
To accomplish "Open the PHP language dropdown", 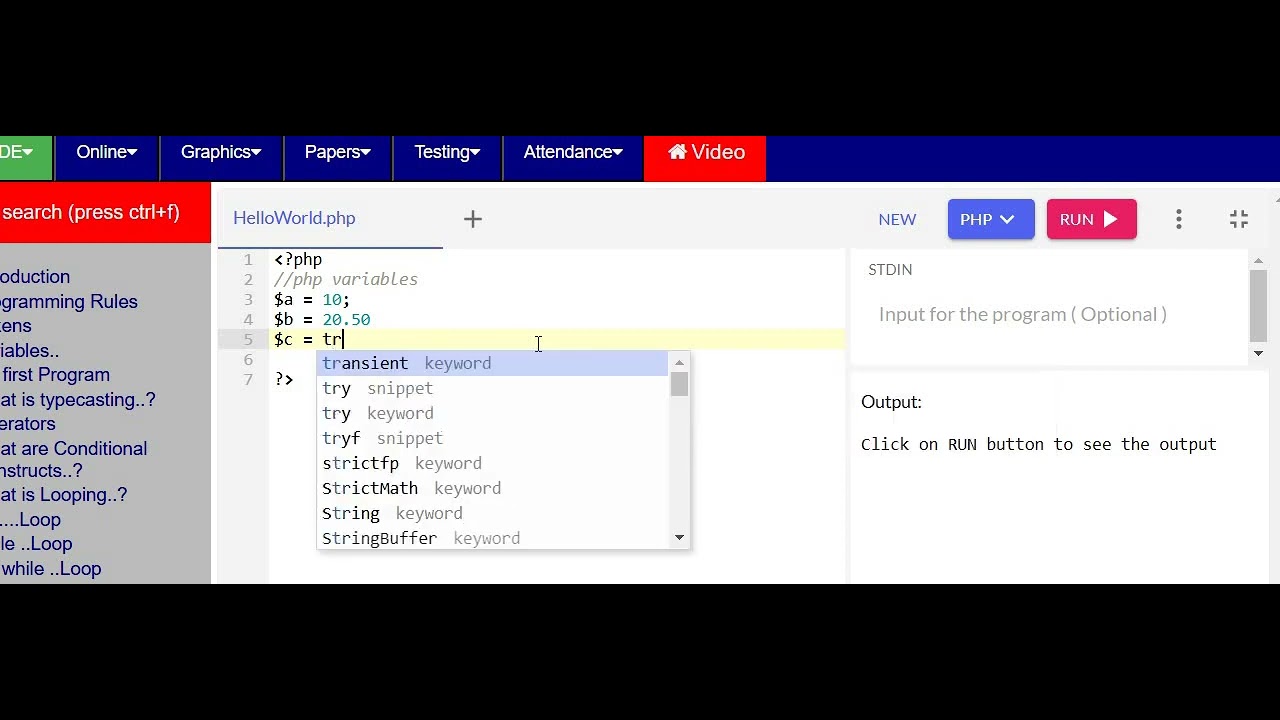I will [x=990, y=219].
